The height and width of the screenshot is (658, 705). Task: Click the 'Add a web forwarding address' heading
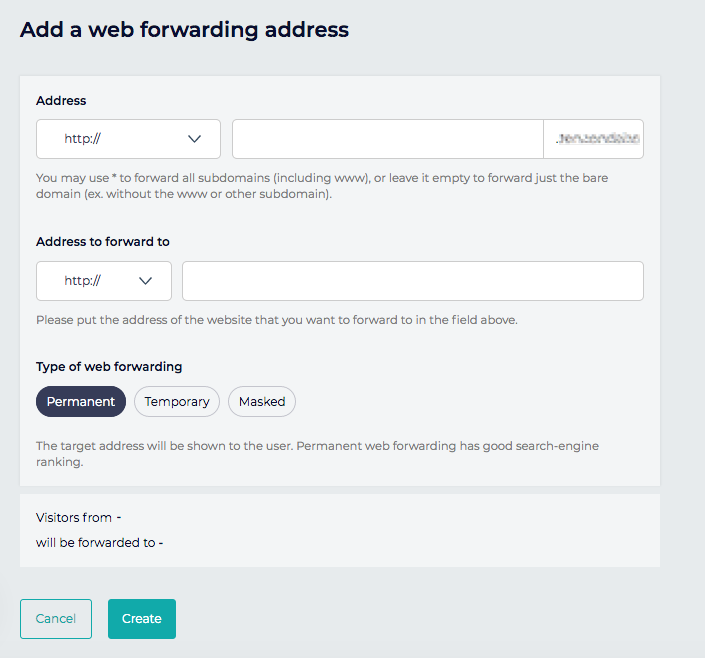[x=185, y=29]
